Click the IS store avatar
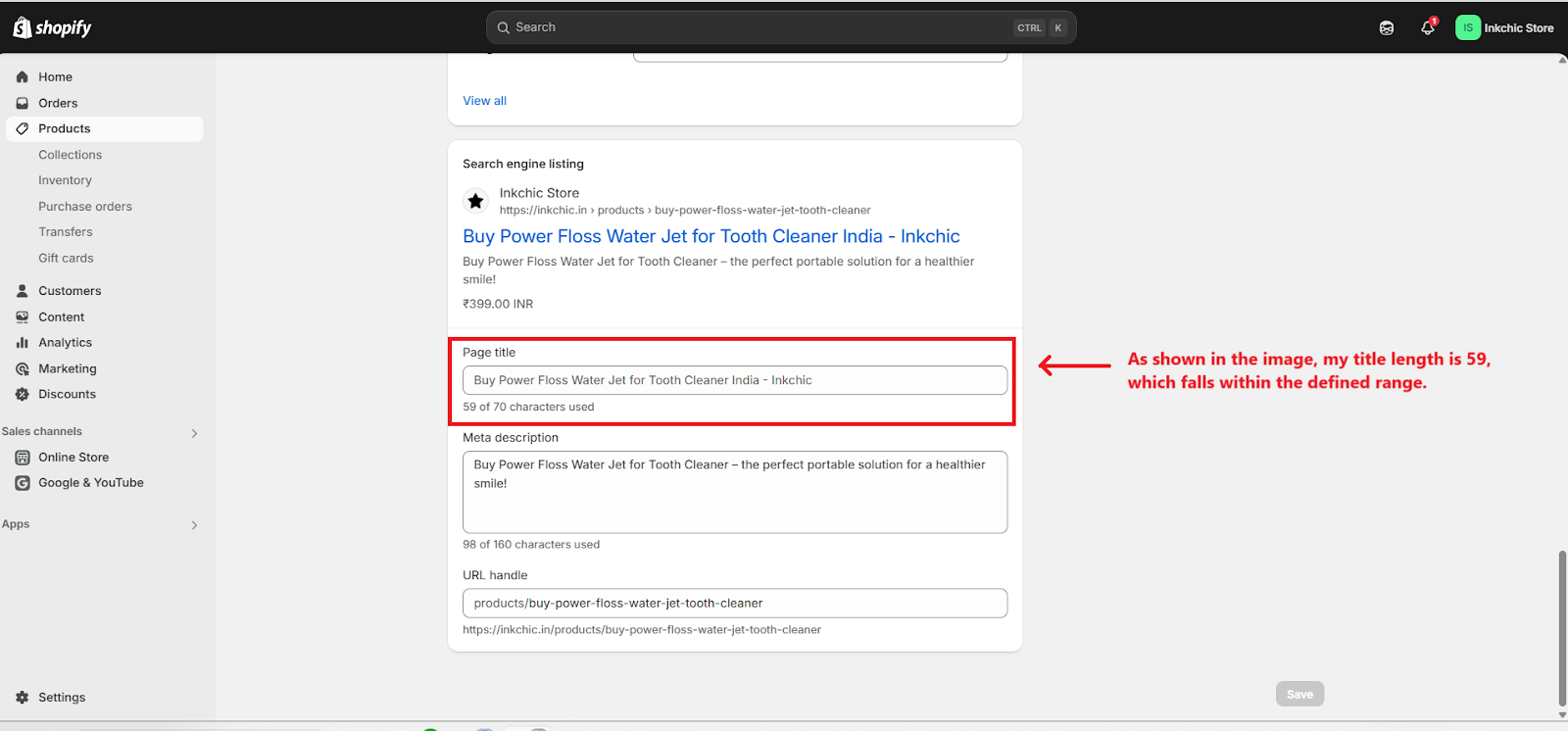This screenshot has width=1568, height=731. (x=1467, y=27)
